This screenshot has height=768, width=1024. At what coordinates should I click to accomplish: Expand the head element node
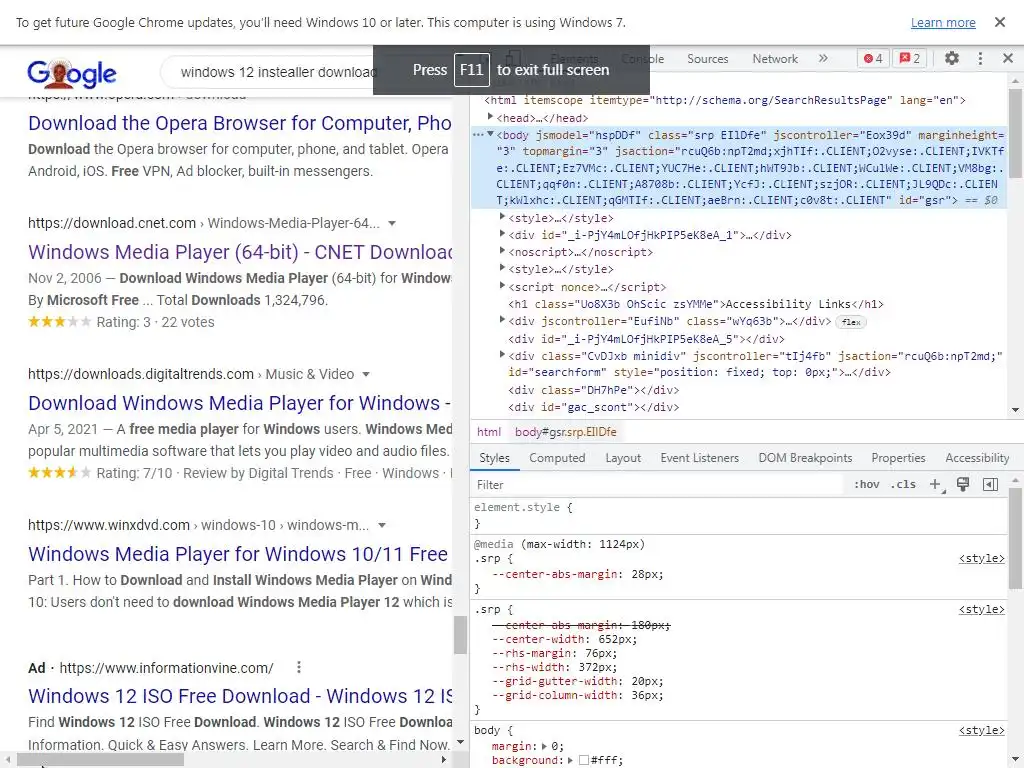pos(490,117)
